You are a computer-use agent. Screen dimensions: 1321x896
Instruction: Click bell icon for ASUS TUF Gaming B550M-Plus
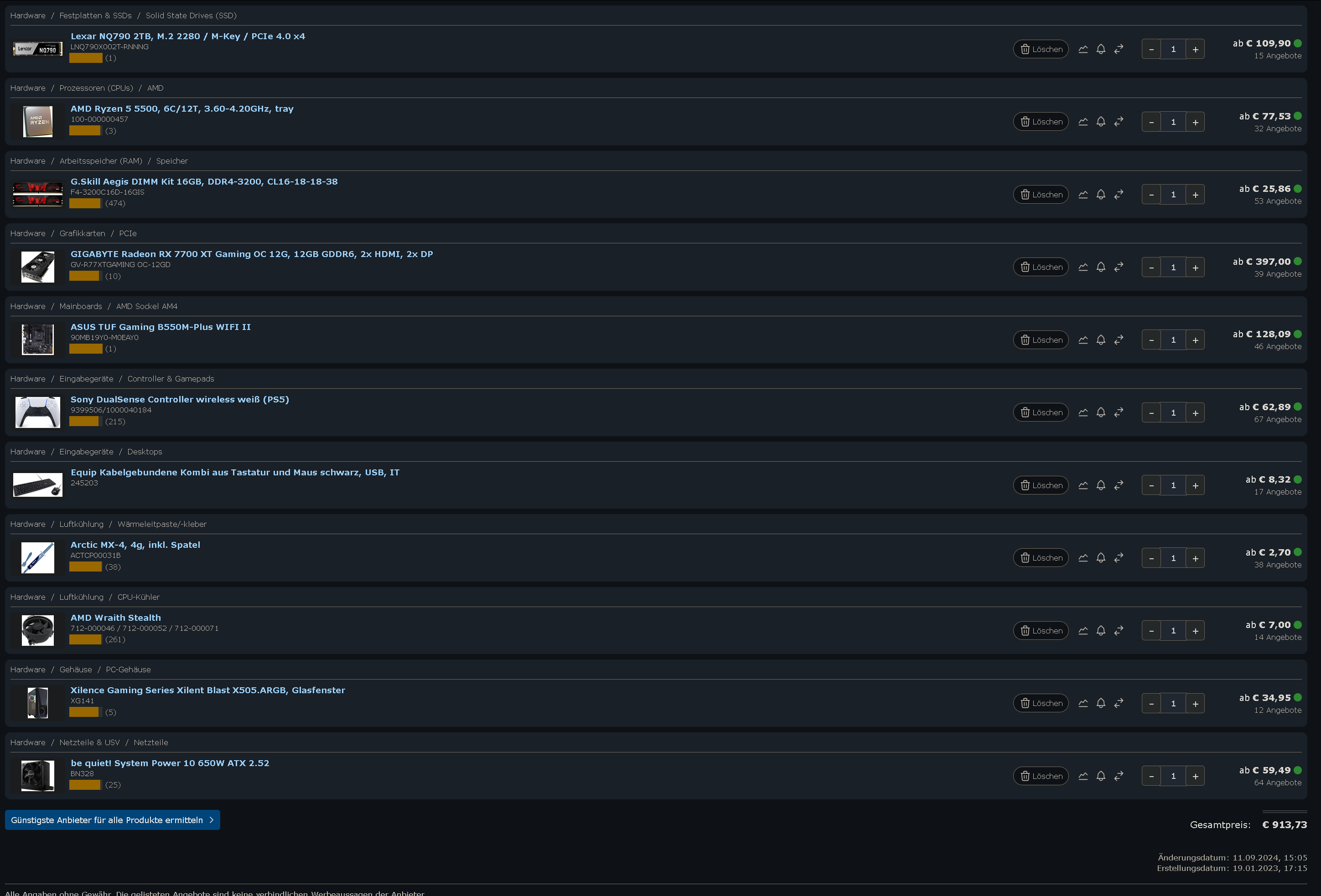coord(1100,340)
